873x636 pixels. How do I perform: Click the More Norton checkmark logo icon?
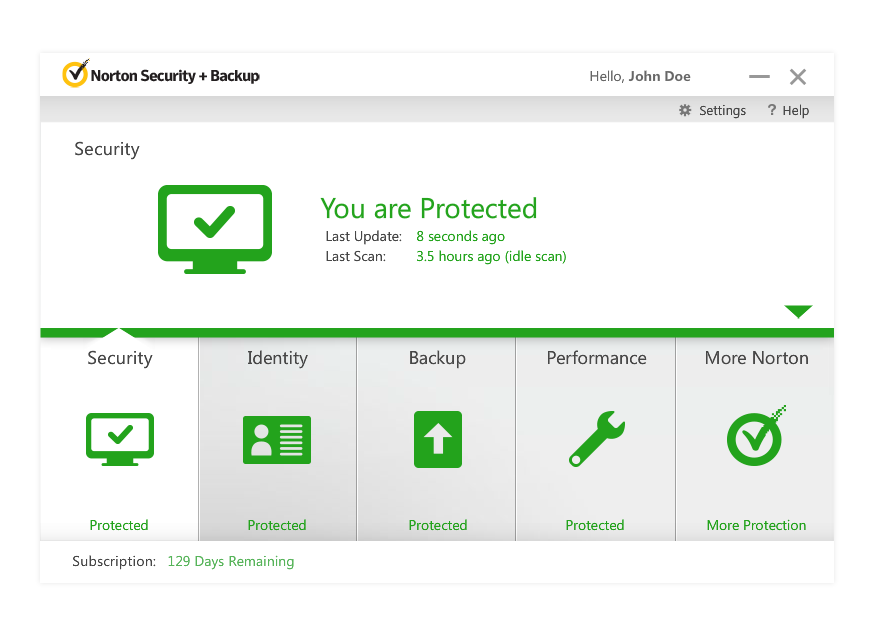click(x=755, y=437)
